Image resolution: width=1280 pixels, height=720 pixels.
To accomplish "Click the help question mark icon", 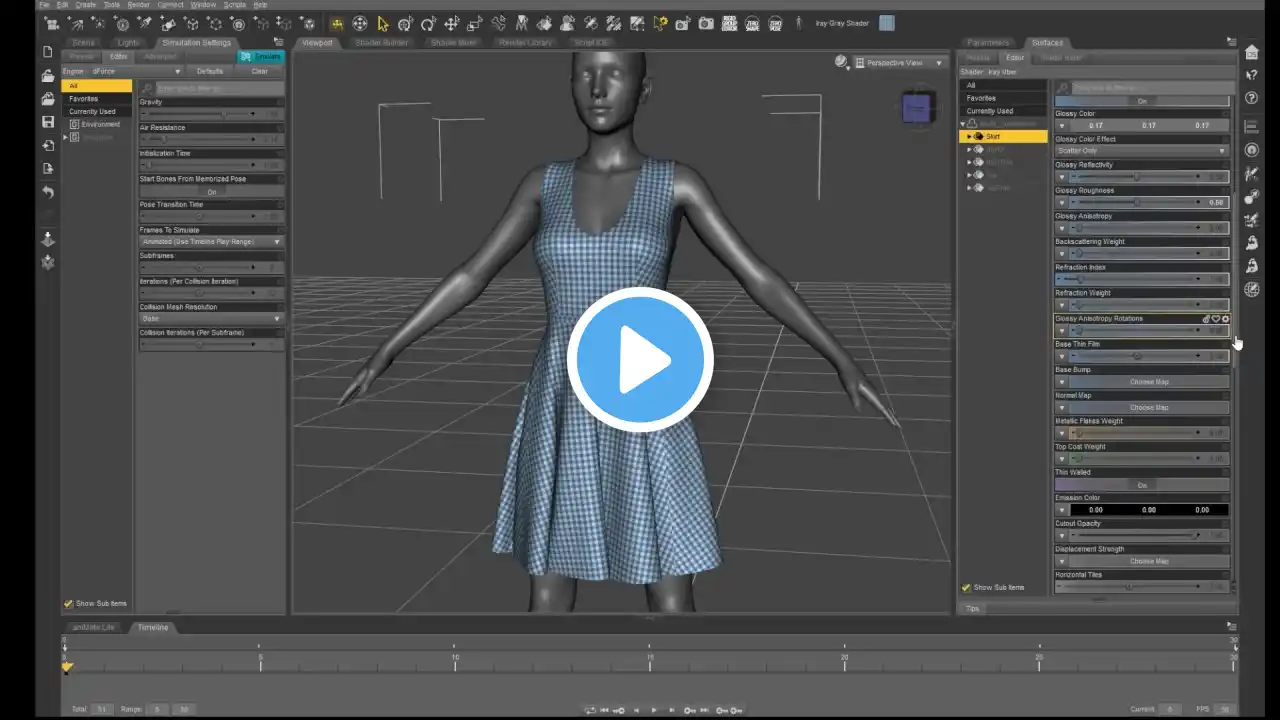I will point(1251,98).
